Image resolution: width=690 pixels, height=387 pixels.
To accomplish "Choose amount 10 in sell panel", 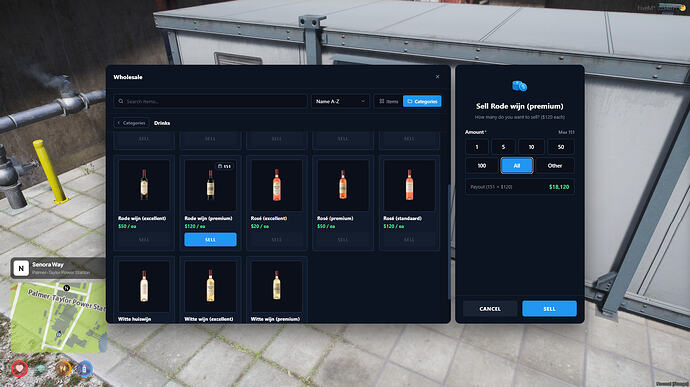I will pyautogui.click(x=531, y=147).
